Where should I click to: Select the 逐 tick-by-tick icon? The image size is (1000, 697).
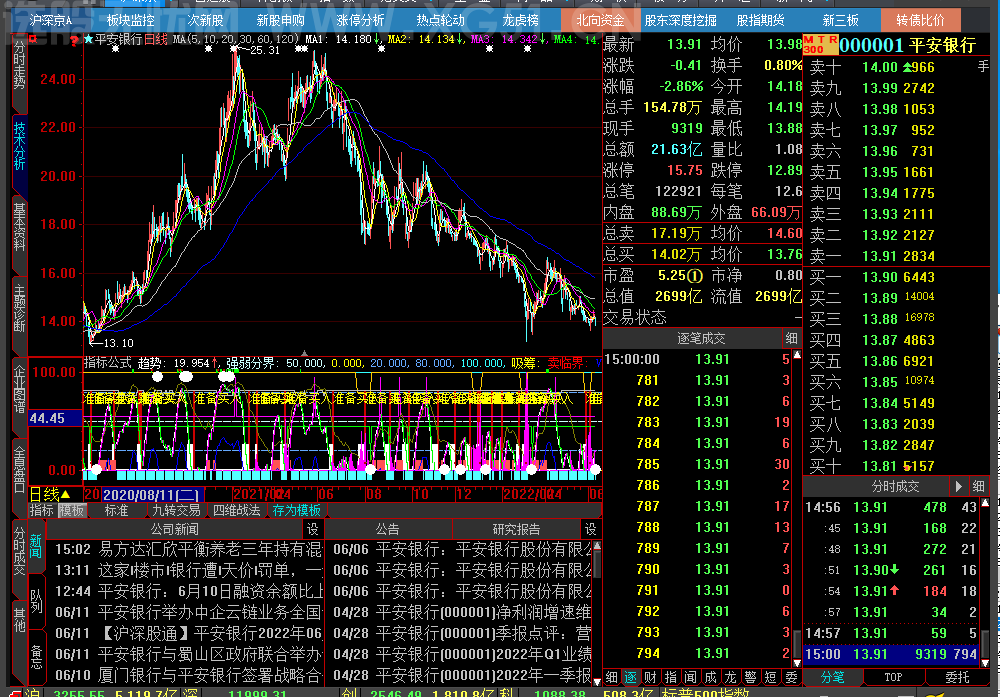(631, 677)
